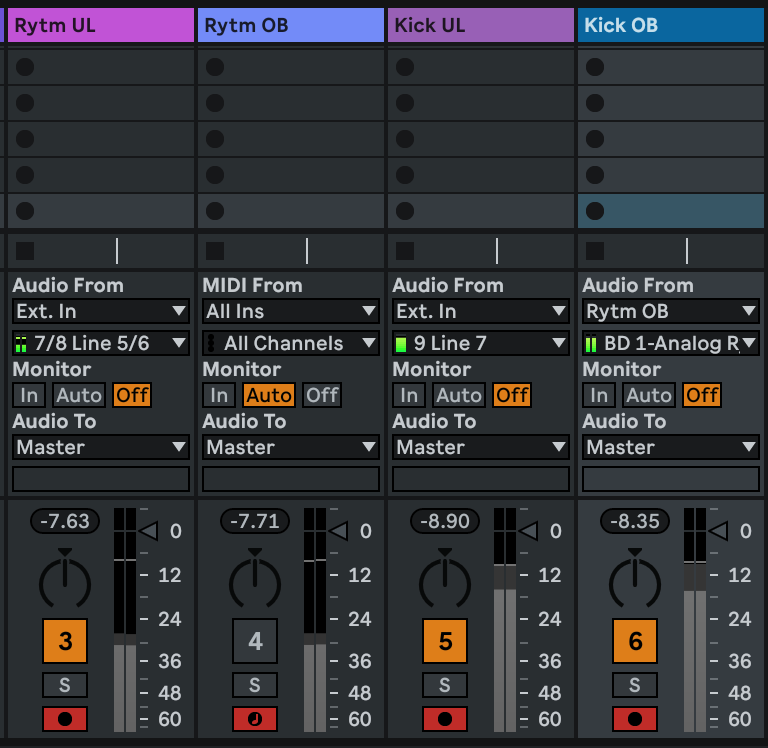
Task: Stop clips on the Rytm OB track
Action: [215, 251]
